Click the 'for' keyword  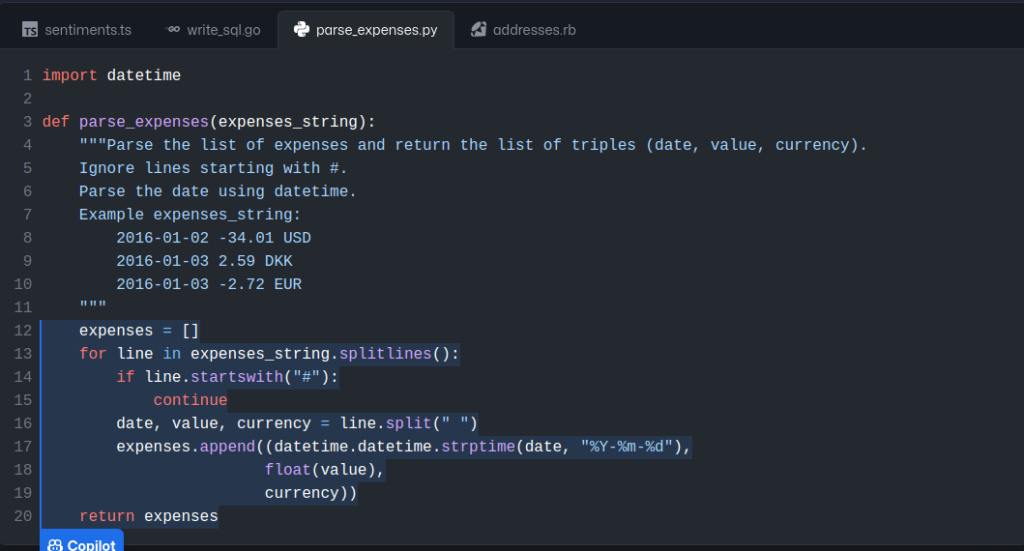(93, 354)
